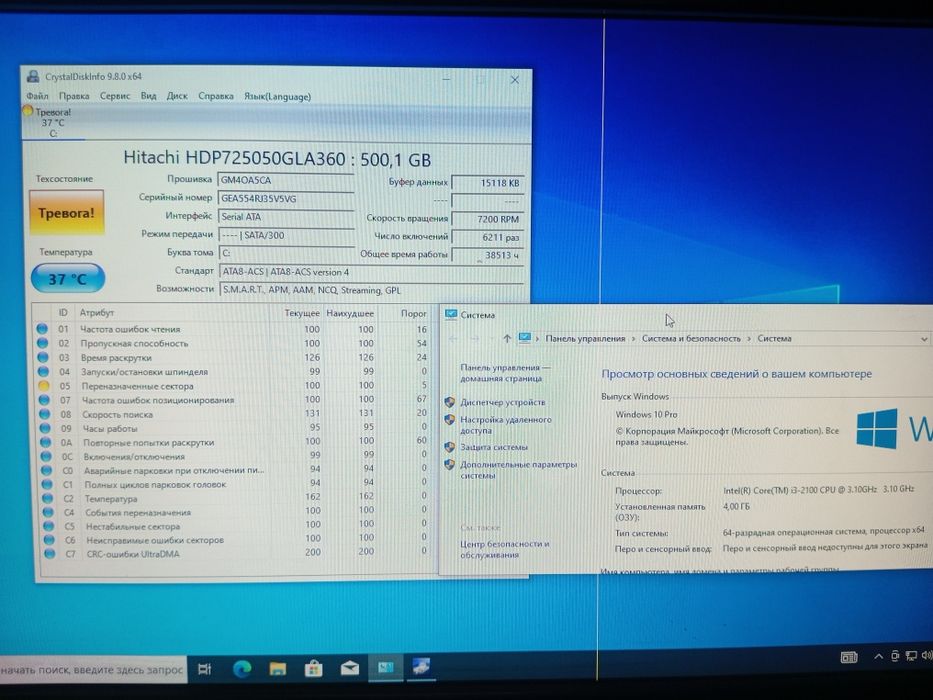Open the Диск menu

(x=177, y=96)
